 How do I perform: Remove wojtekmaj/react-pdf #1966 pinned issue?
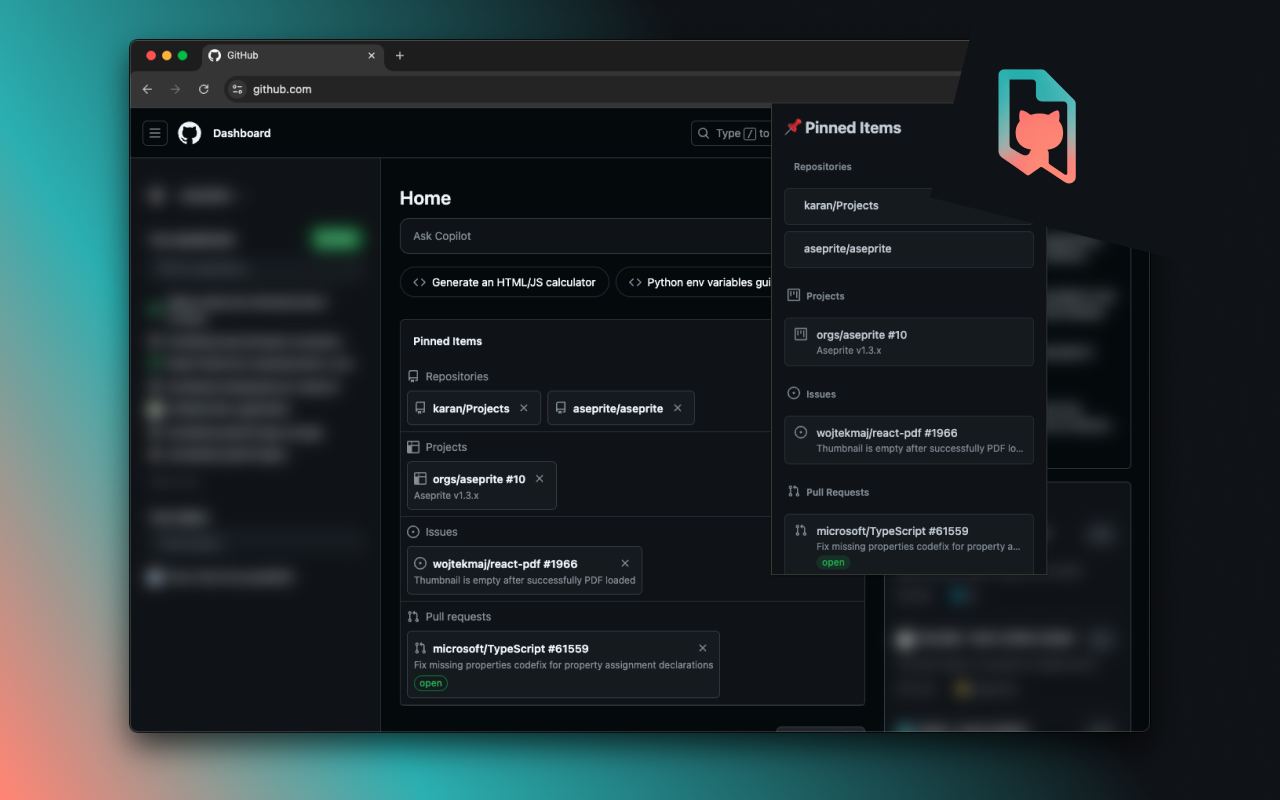tap(625, 564)
